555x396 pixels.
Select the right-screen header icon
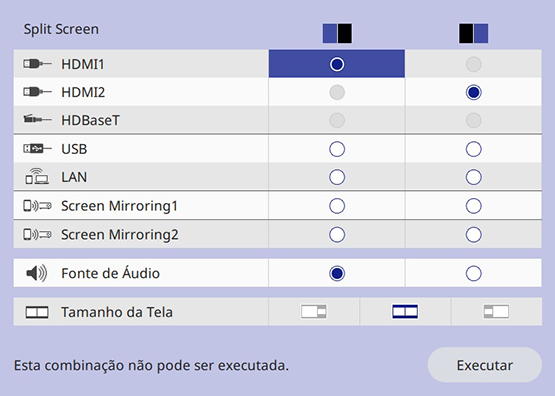pos(474,34)
